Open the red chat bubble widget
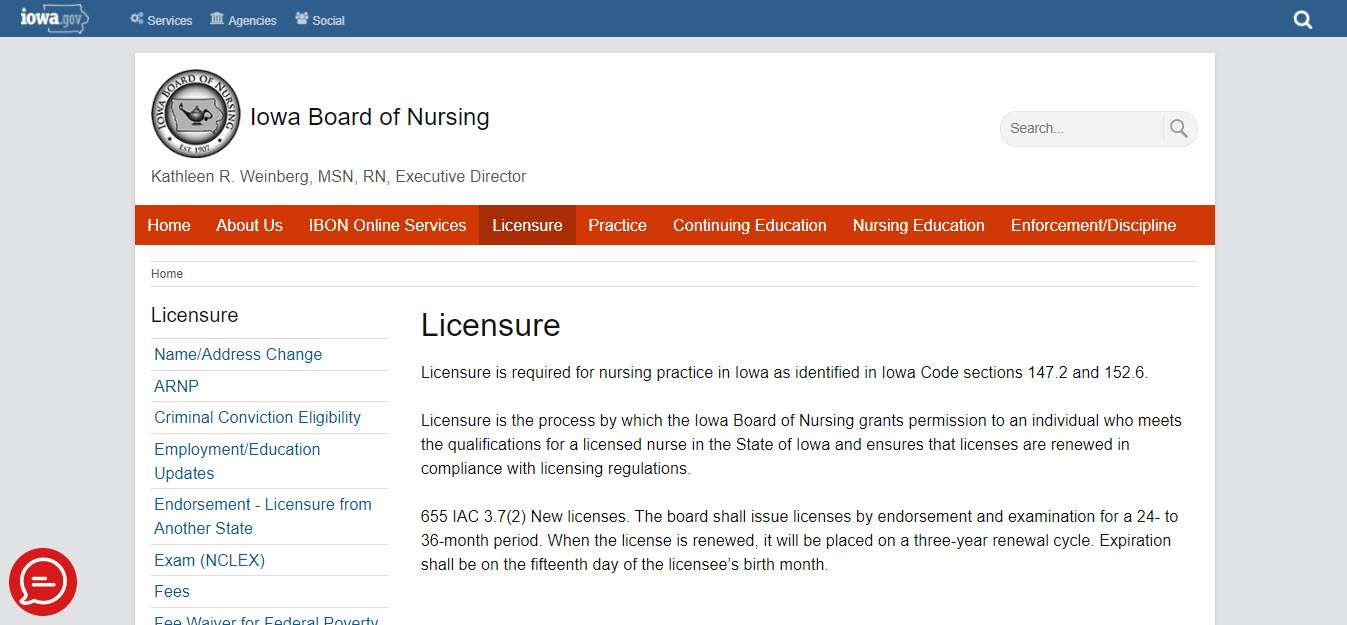Screen dimensions: 1347x625 [x=43, y=581]
